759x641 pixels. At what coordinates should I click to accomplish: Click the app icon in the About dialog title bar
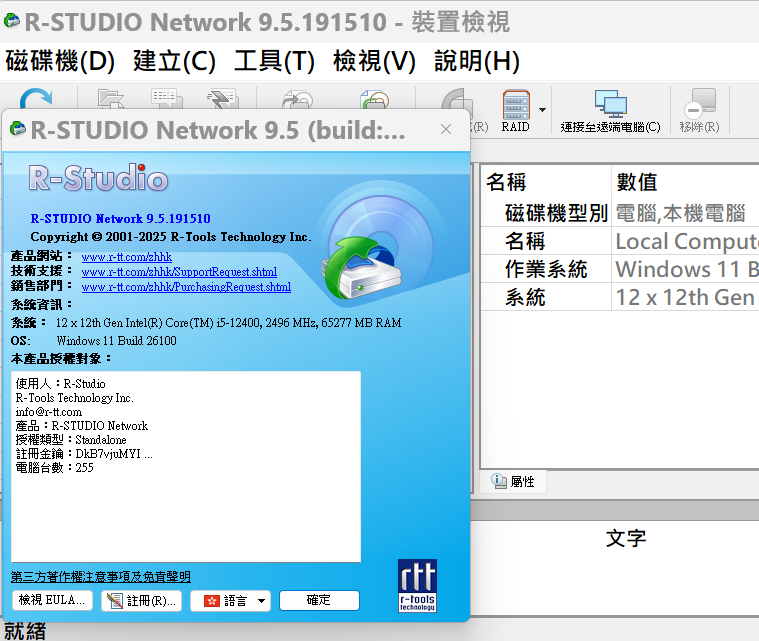tap(18, 129)
